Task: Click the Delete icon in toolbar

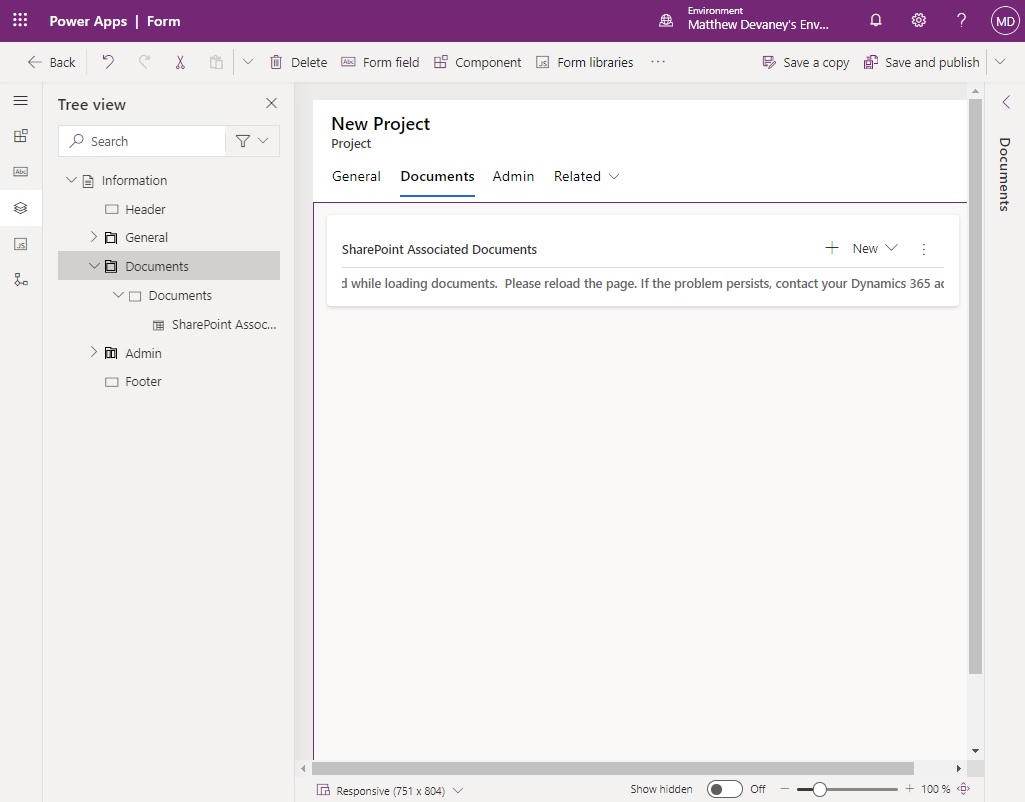Action: [276, 61]
